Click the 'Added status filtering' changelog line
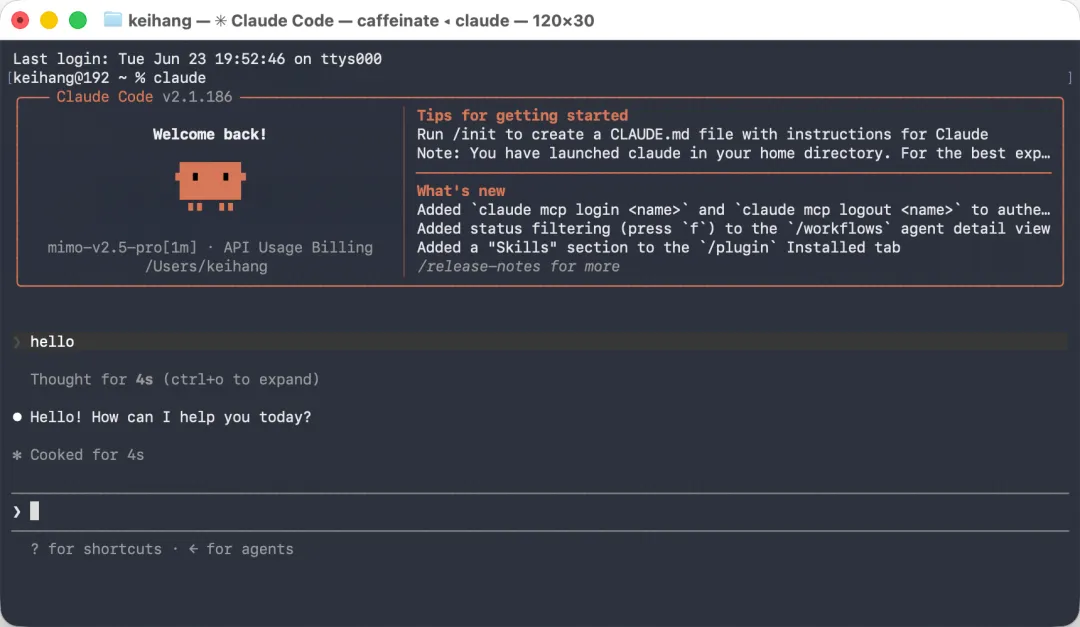Screen dimensions: 1080x627 (734, 229)
